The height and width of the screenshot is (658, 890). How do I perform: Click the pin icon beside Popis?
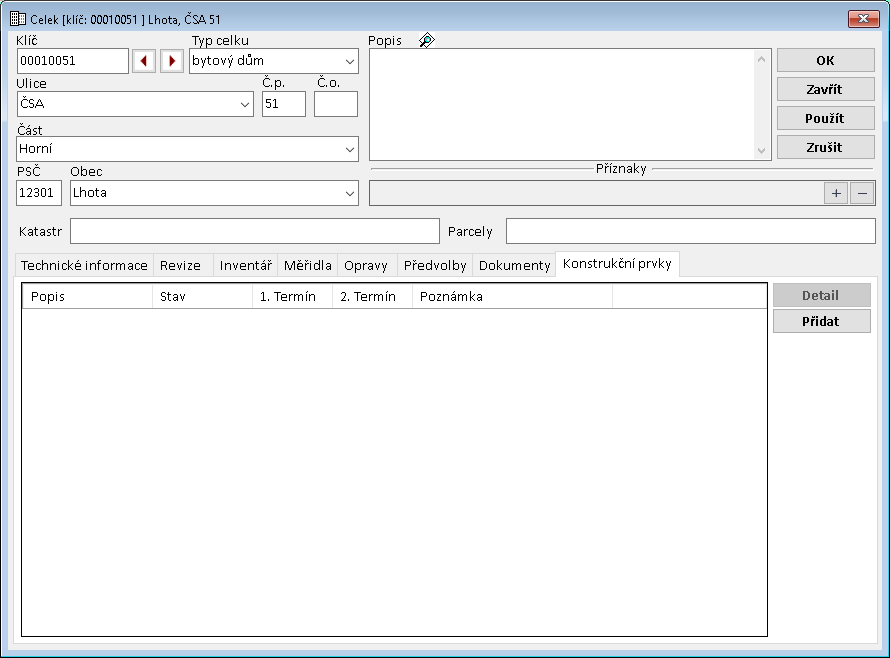coord(427,41)
